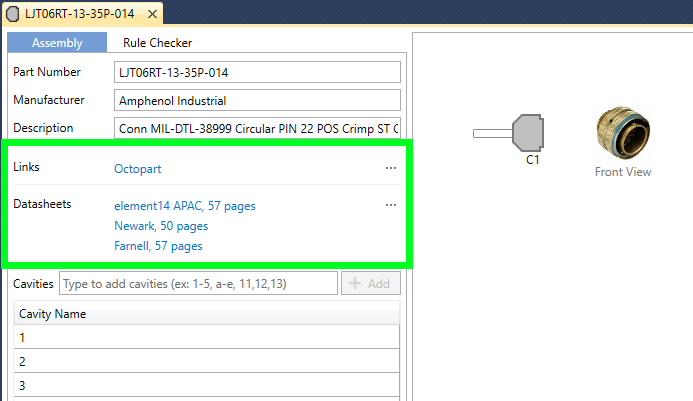Click the connector icon in the document tab

click(12, 14)
